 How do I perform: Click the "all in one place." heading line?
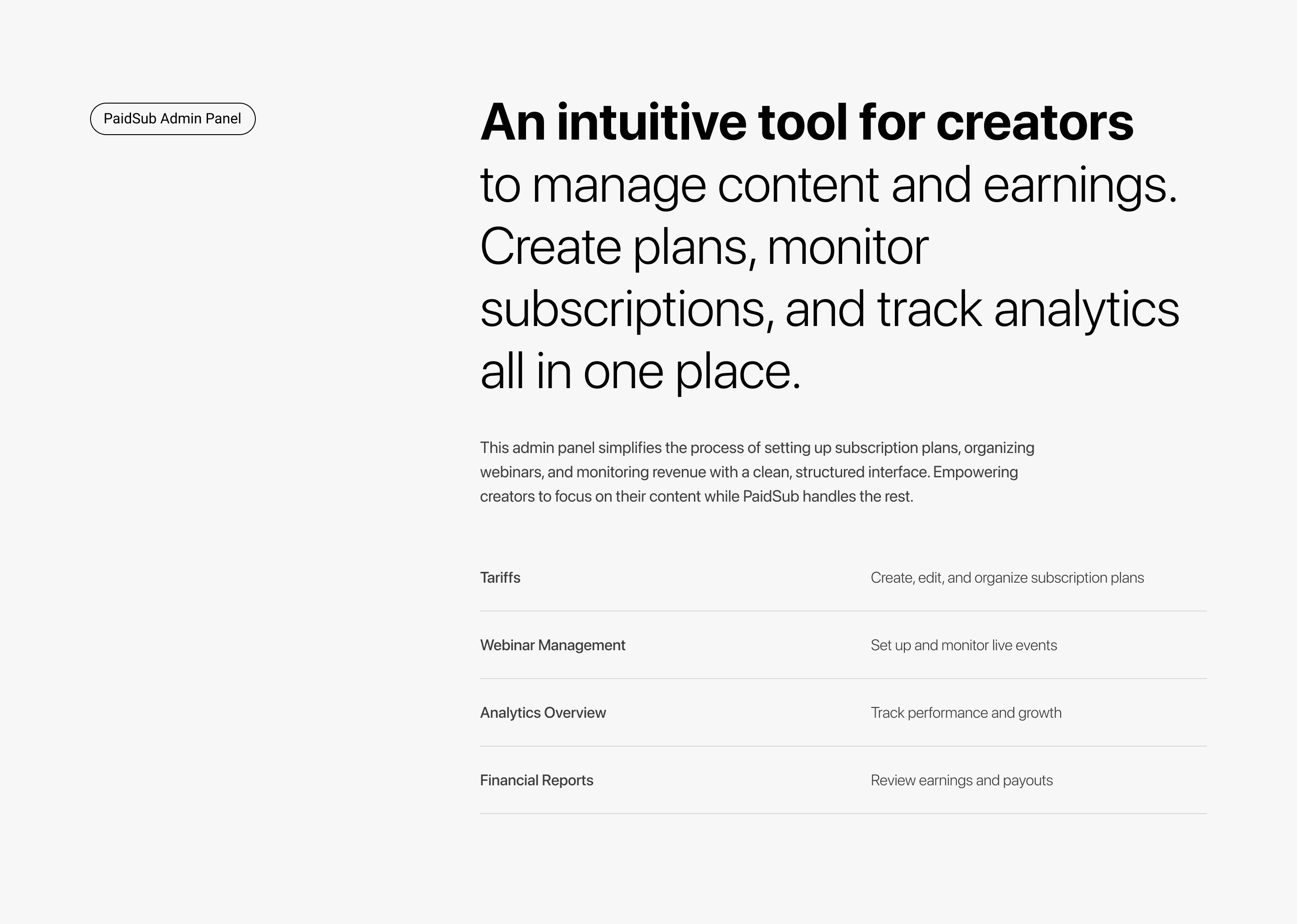tap(640, 371)
